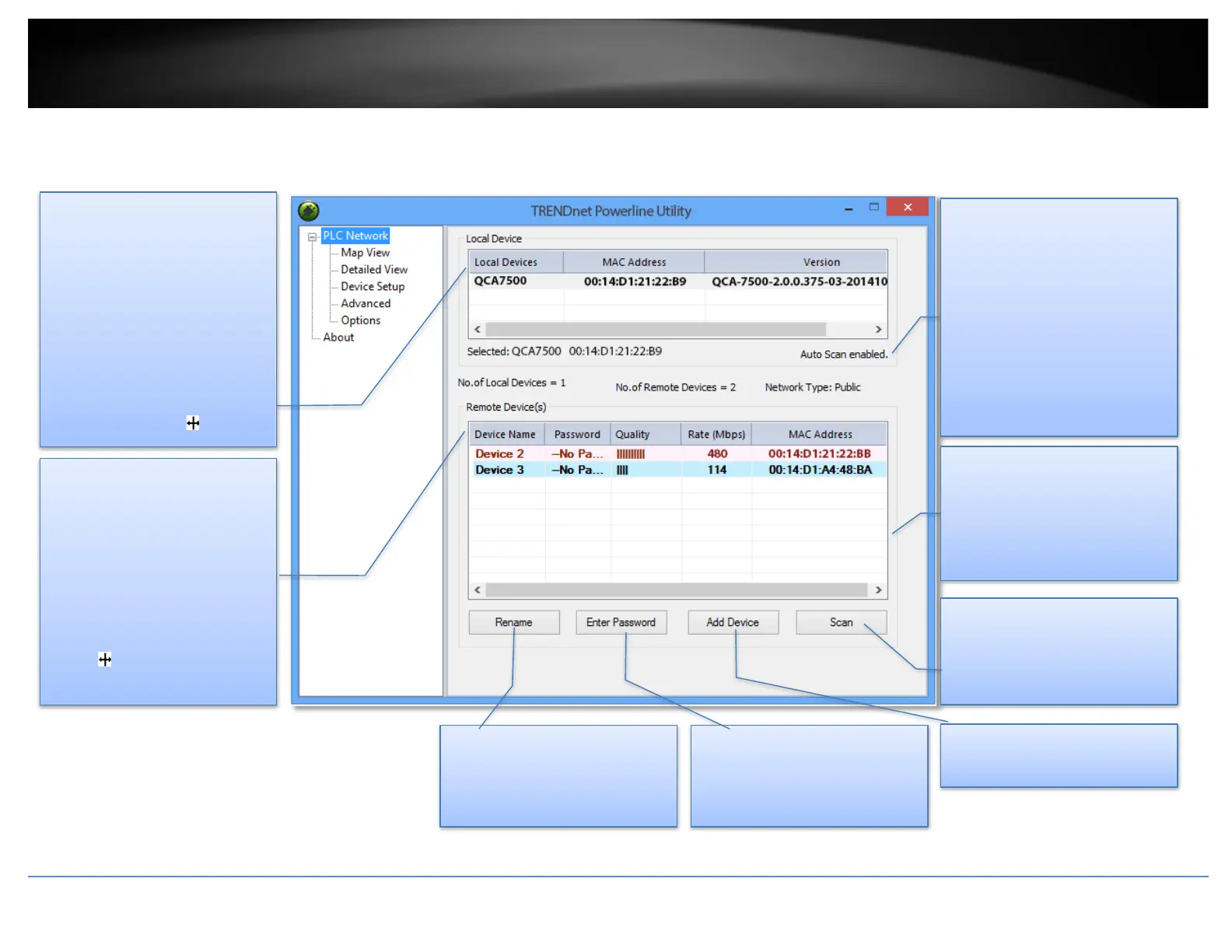
Task: Click local MAC address 00:14:D1:21:22:B9 cell
Action: (635, 282)
